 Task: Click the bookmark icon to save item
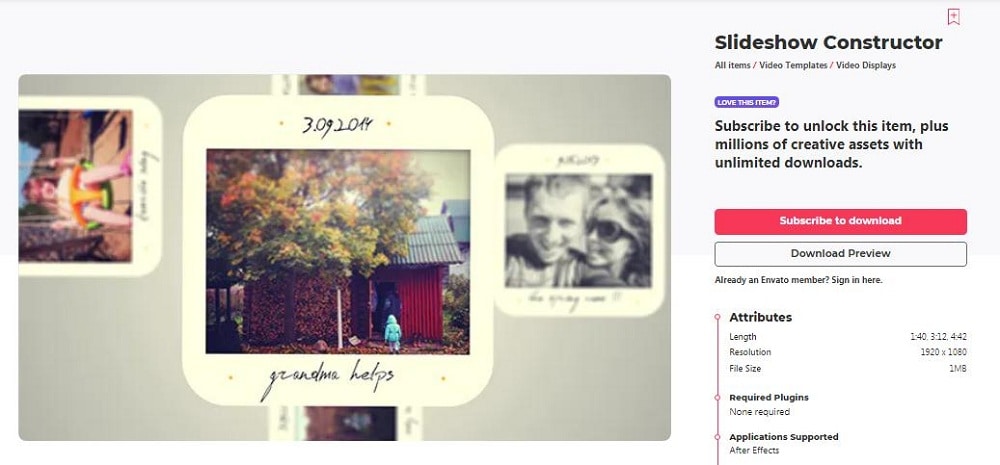[953, 17]
